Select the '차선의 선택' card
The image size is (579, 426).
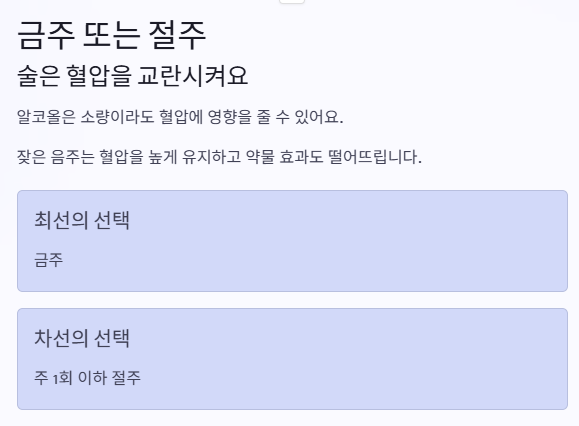(x=292, y=359)
